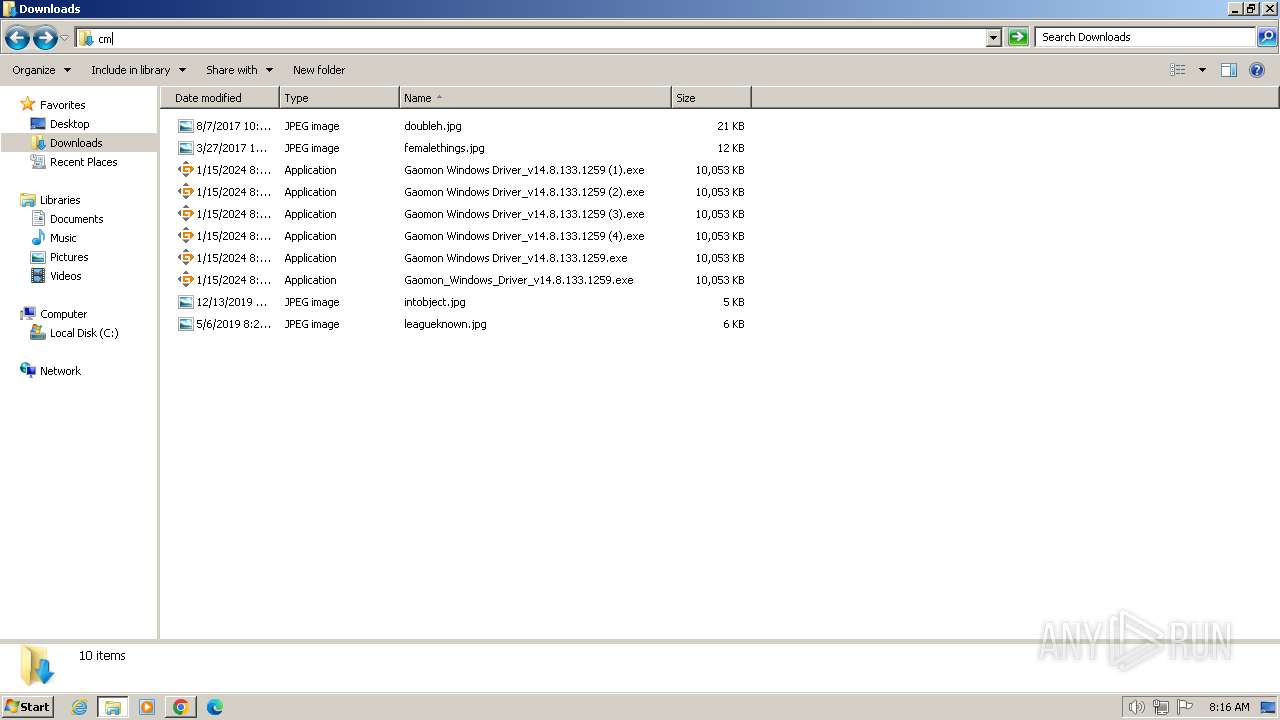This screenshot has width=1280, height=720.
Task: Click the 8:16 AM clock
Action: click(1229, 707)
